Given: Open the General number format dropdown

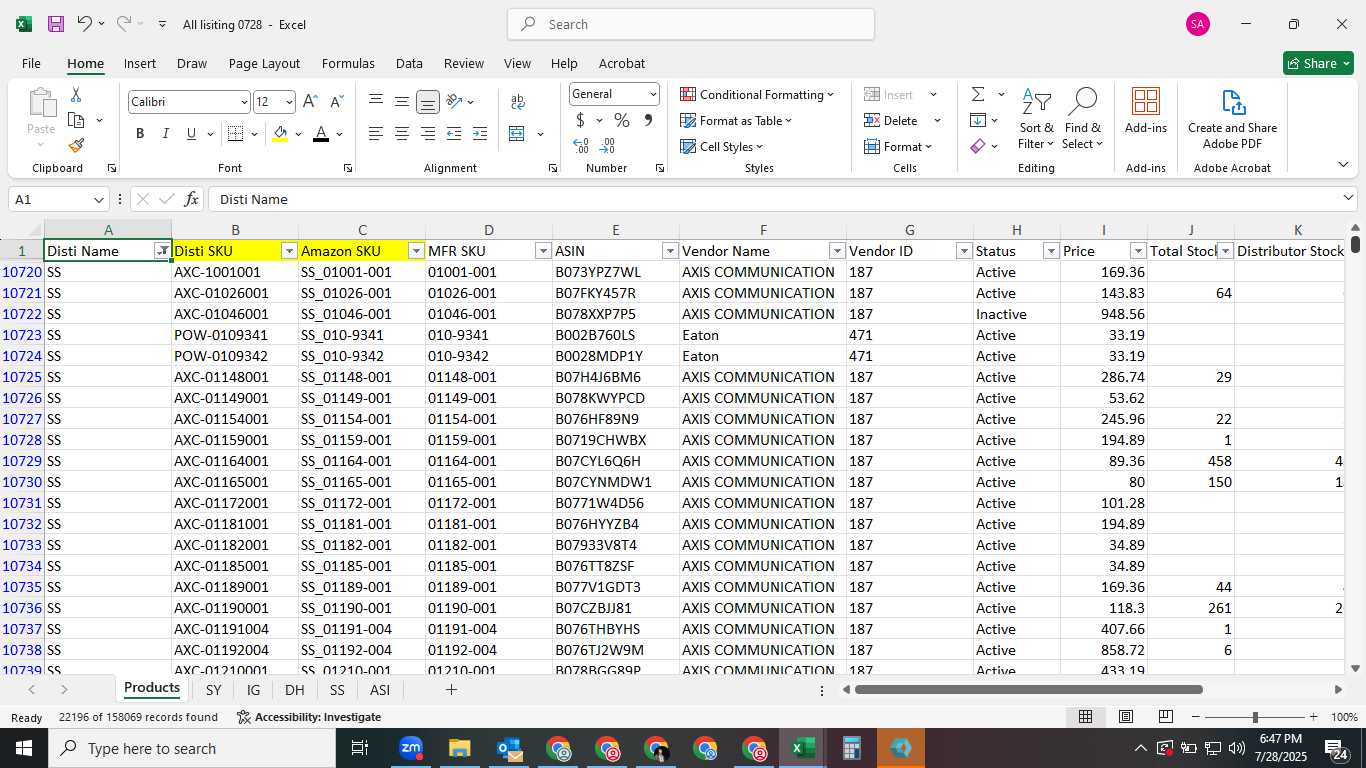Looking at the screenshot, I should (x=653, y=94).
